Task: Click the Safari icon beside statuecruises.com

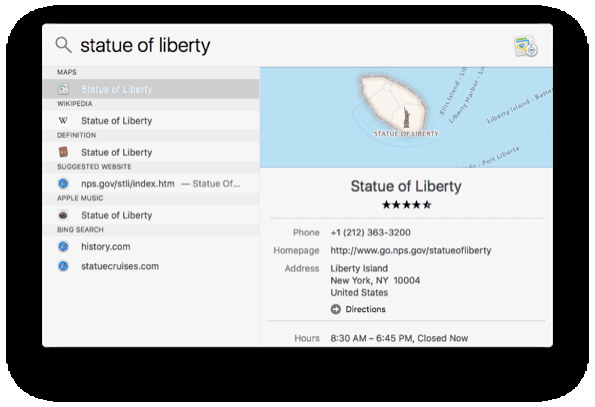Action: pos(63,266)
